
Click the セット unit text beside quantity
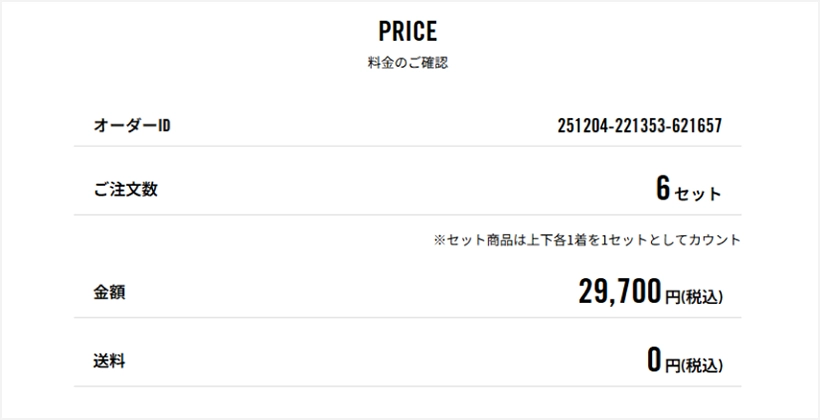click(x=698, y=194)
